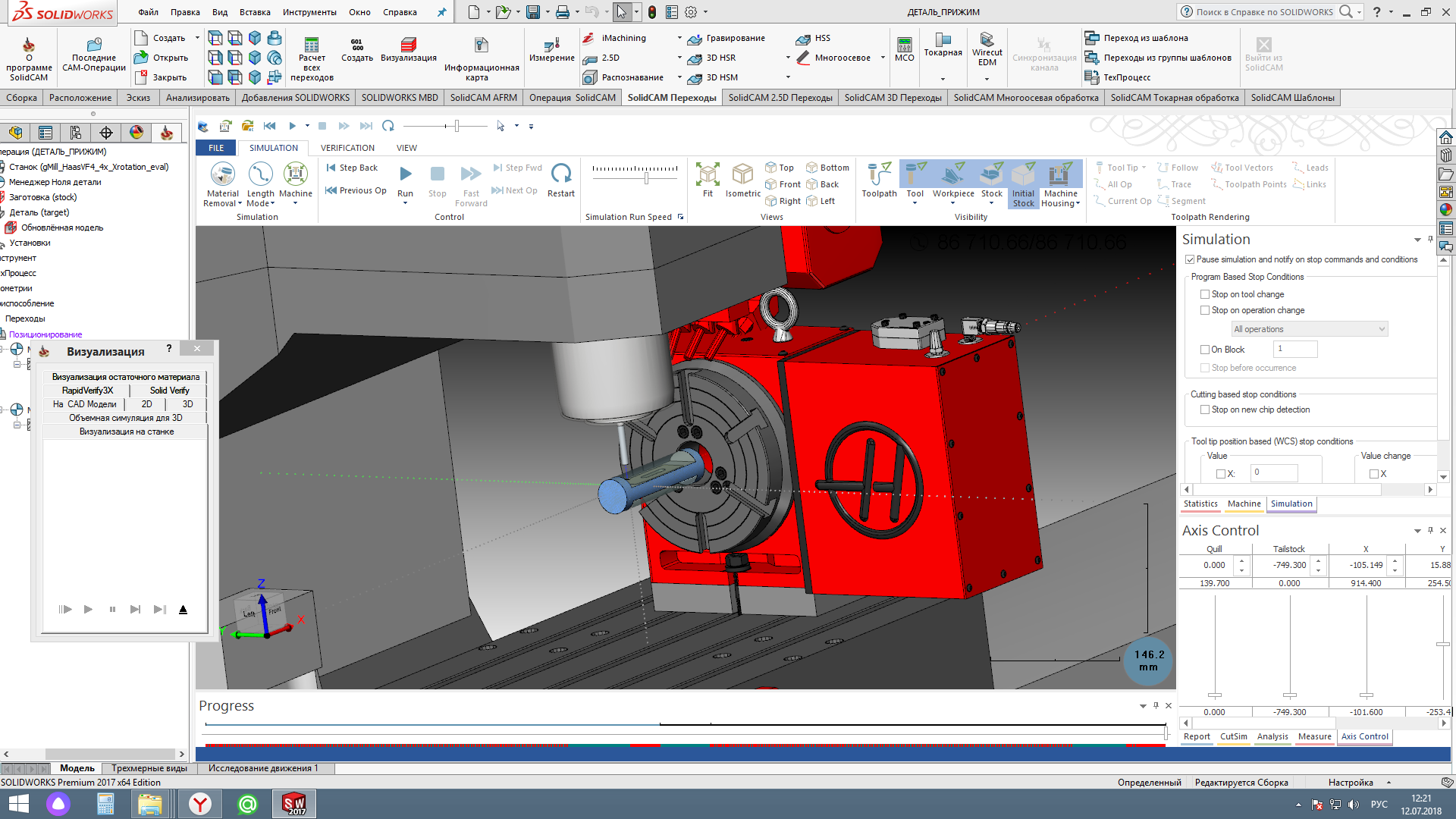Viewport: 1456px width, 819px height.
Task: Expand the Length Mode dropdown
Action: click(x=272, y=204)
